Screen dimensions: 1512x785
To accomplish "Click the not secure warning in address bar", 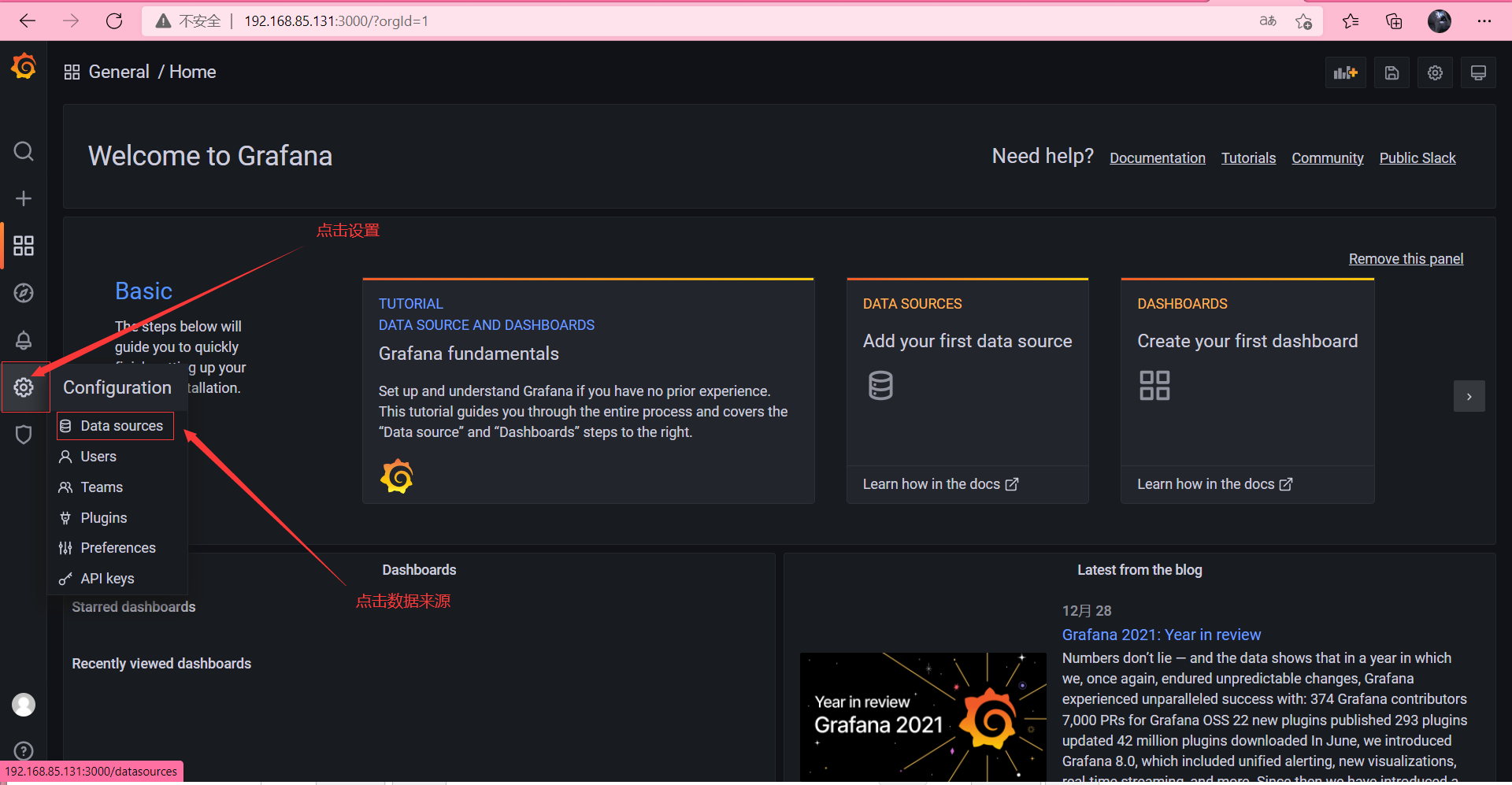I will (x=188, y=21).
